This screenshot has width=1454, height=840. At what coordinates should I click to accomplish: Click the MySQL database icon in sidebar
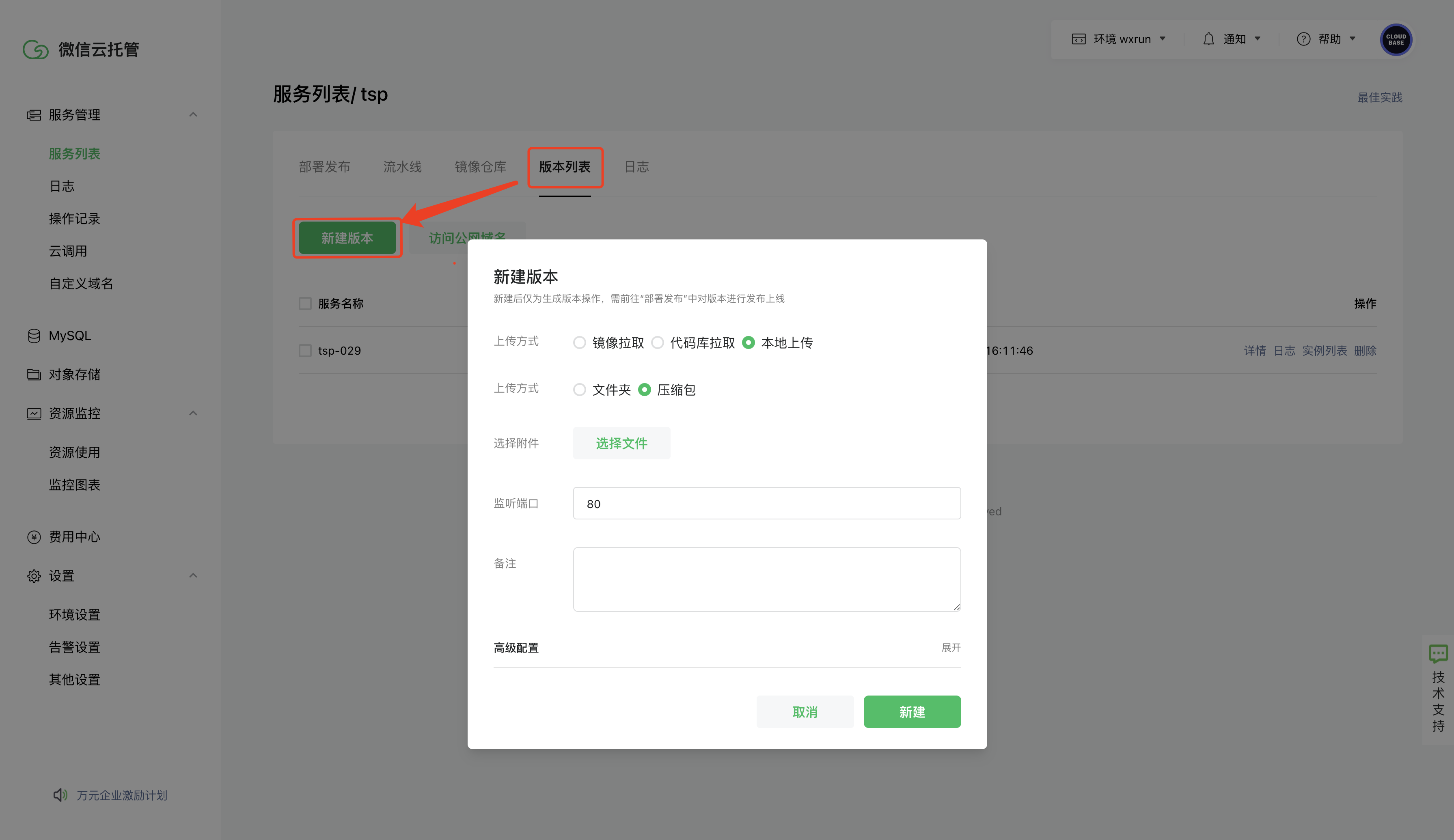(x=34, y=336)
